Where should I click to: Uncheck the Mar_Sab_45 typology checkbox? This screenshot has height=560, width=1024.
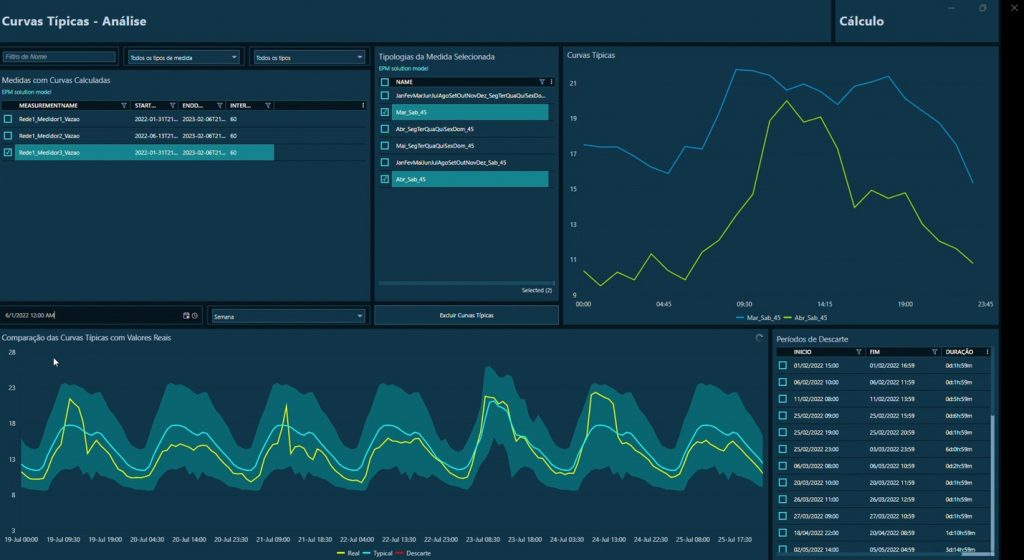click(x=385, y=112)
